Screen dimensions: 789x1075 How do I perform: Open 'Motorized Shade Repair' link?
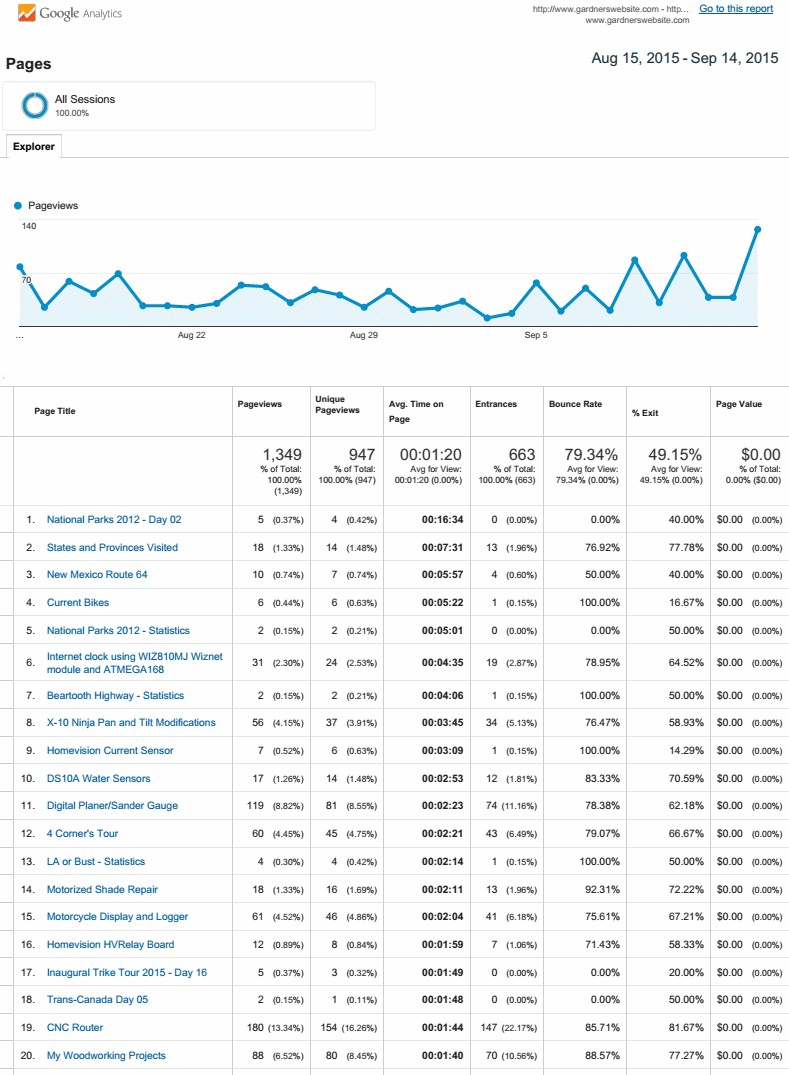click(x=102, y=889)
